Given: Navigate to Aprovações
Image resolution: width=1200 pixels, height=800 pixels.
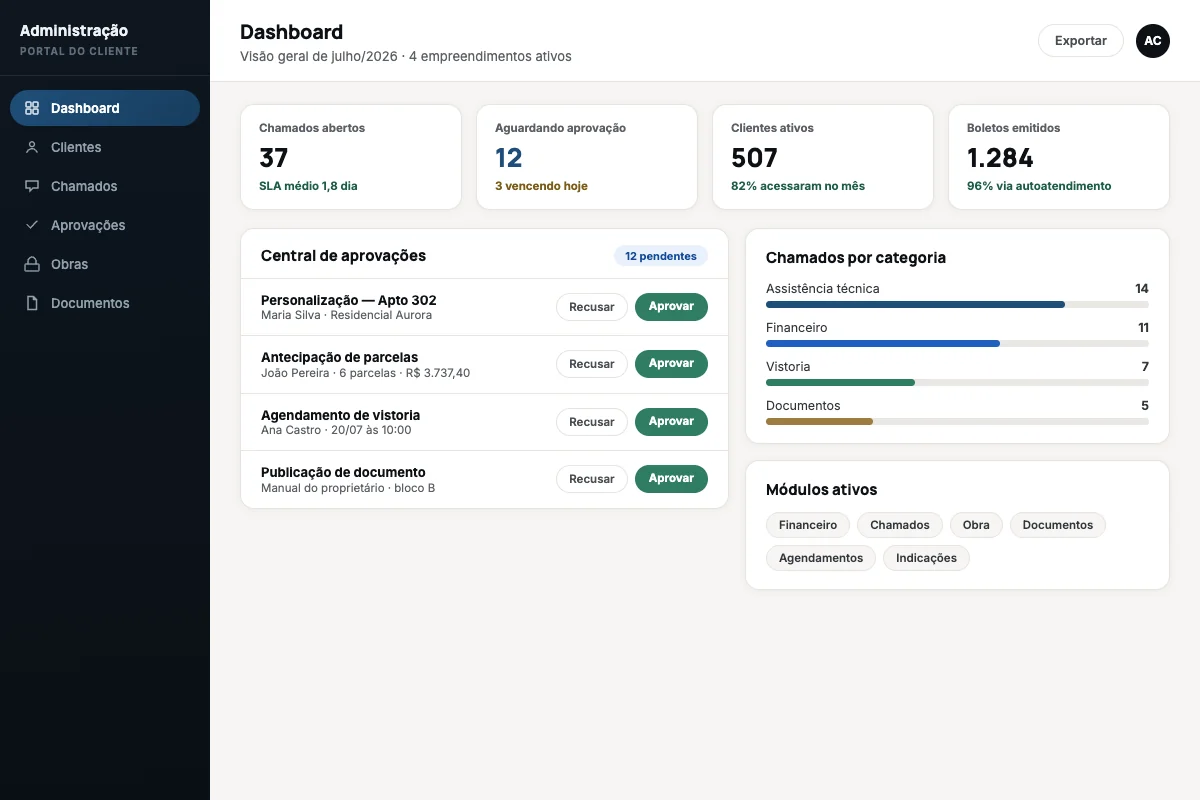Looking at the screenshot, I should pos(105,225).
